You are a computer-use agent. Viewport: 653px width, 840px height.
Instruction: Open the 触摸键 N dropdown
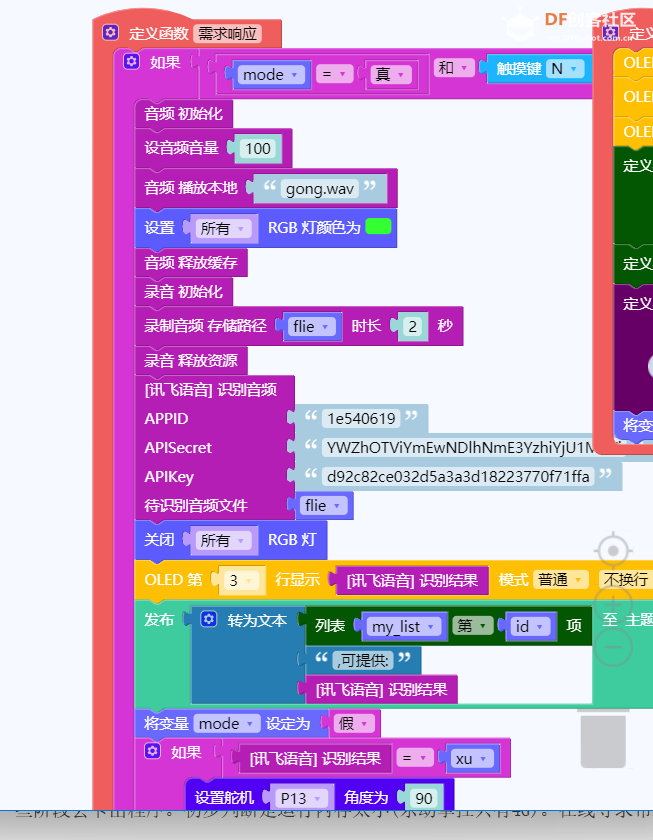point(566,69)
